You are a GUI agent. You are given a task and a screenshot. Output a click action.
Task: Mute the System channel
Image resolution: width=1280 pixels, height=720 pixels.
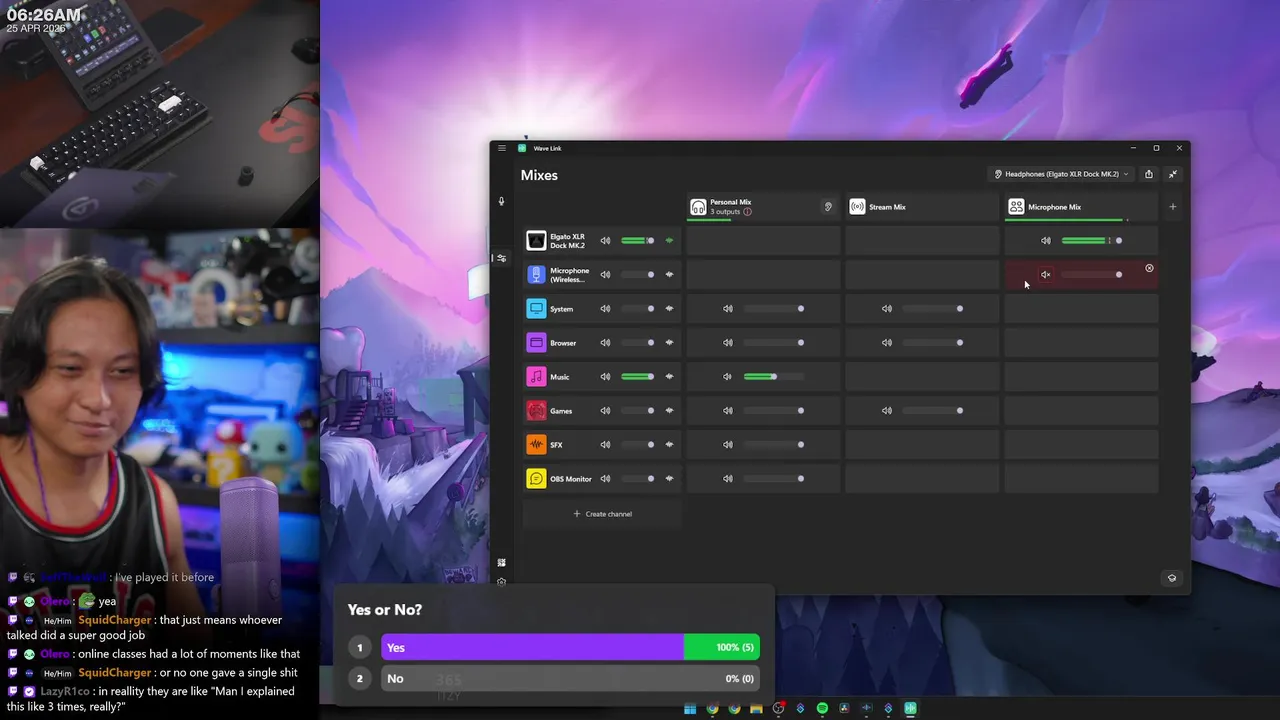click(x=605, y=309)
